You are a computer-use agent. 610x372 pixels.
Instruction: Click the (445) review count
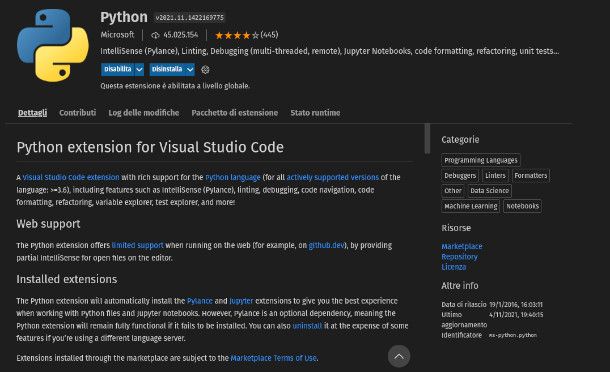tap(269, 35)
